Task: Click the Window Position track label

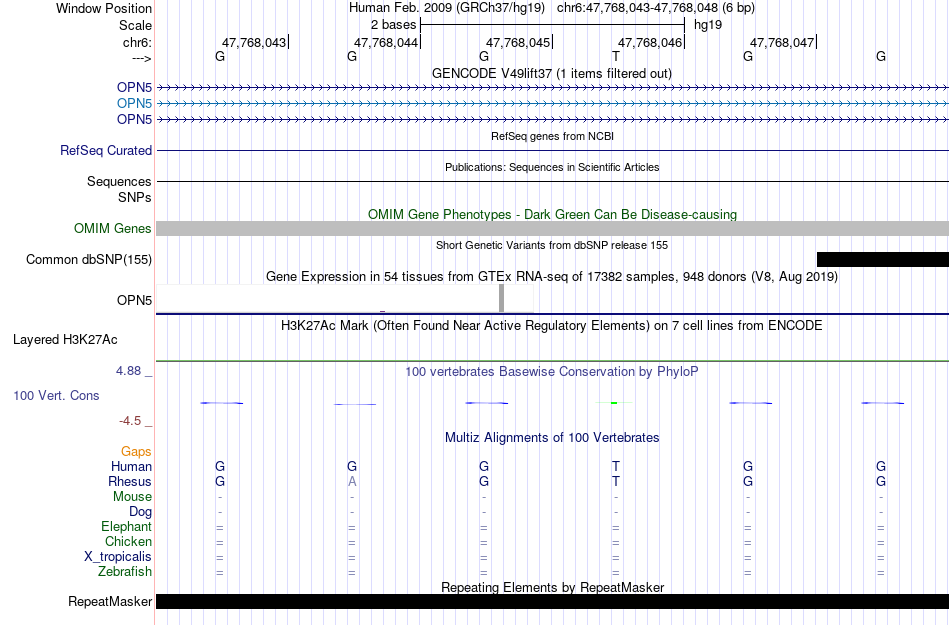Action: click(104, 8)
